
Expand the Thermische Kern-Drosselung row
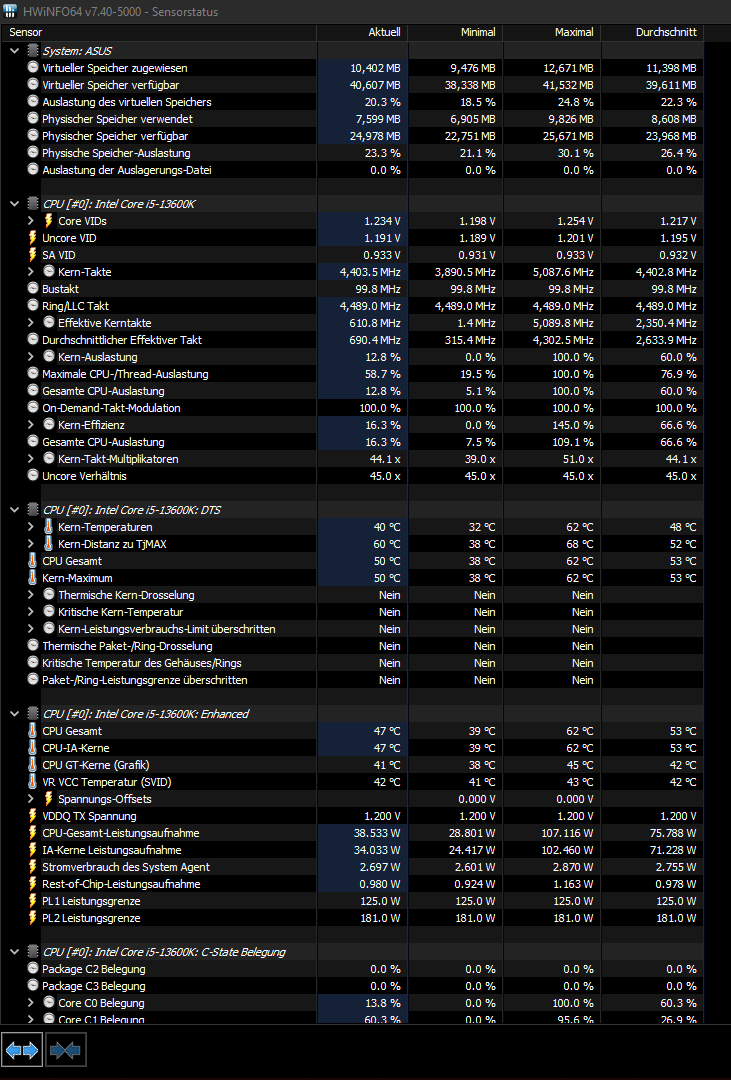pyautogui.click(x=30, y=594)
